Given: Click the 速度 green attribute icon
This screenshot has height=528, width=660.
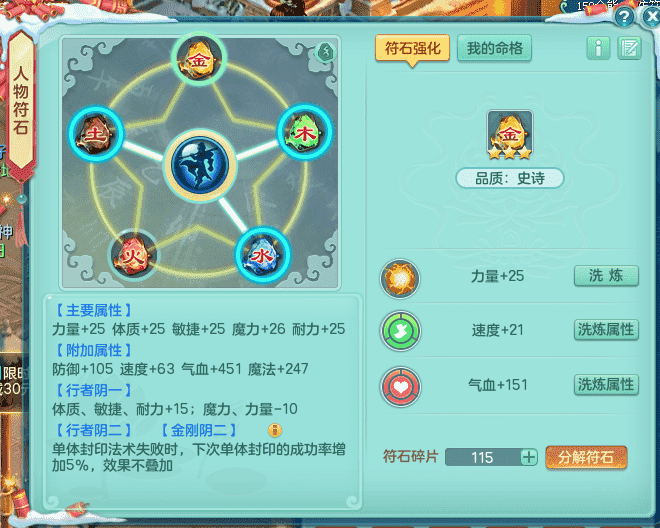Looking at the screenshot, I should point(401,331).
